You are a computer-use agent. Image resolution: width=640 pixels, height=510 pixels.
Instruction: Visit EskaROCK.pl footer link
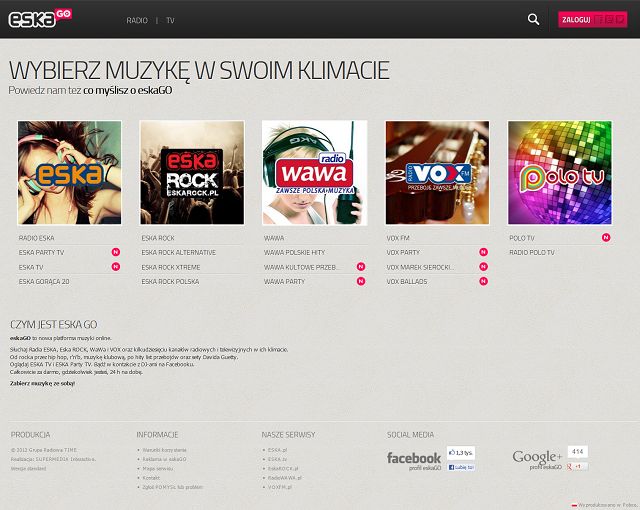(283, 469)
